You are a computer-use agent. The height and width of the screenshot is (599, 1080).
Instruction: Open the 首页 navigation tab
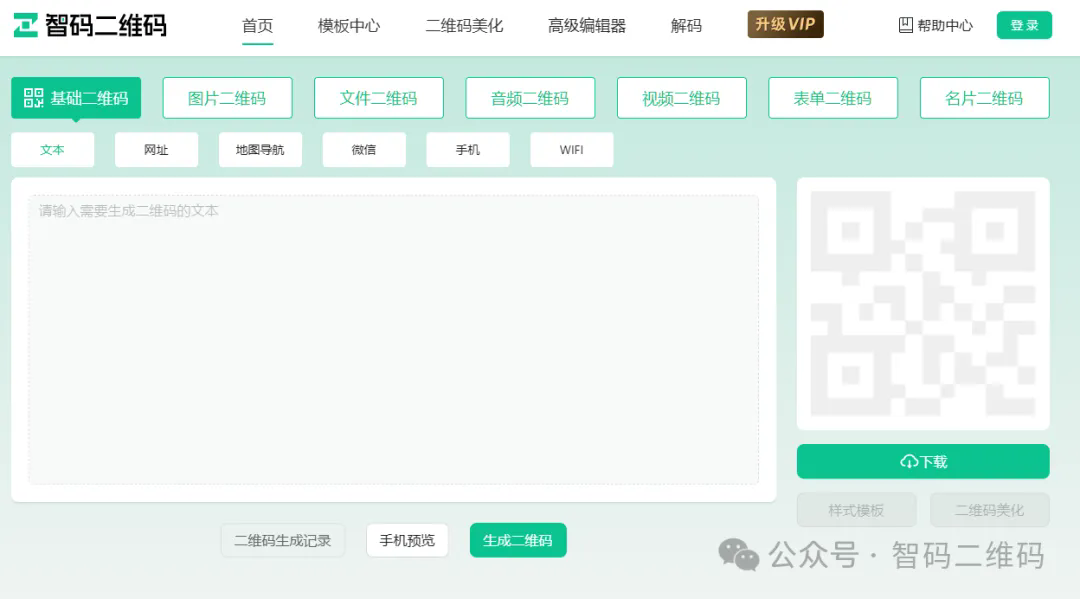(x=257, y=26)
